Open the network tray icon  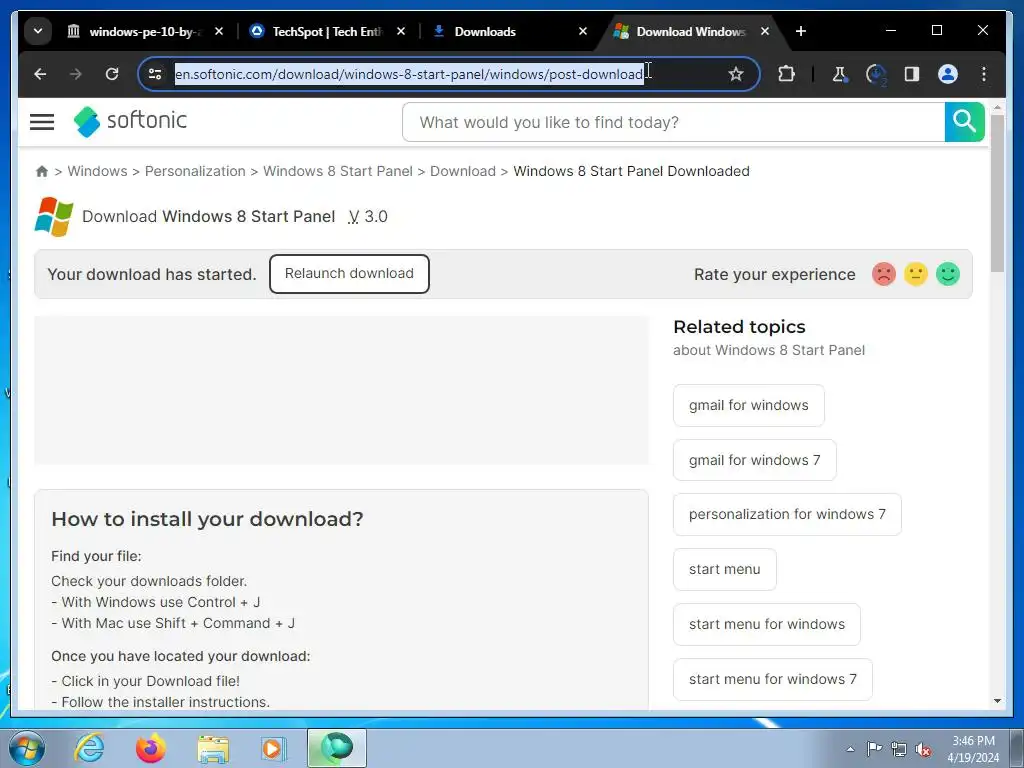(899, 749)
